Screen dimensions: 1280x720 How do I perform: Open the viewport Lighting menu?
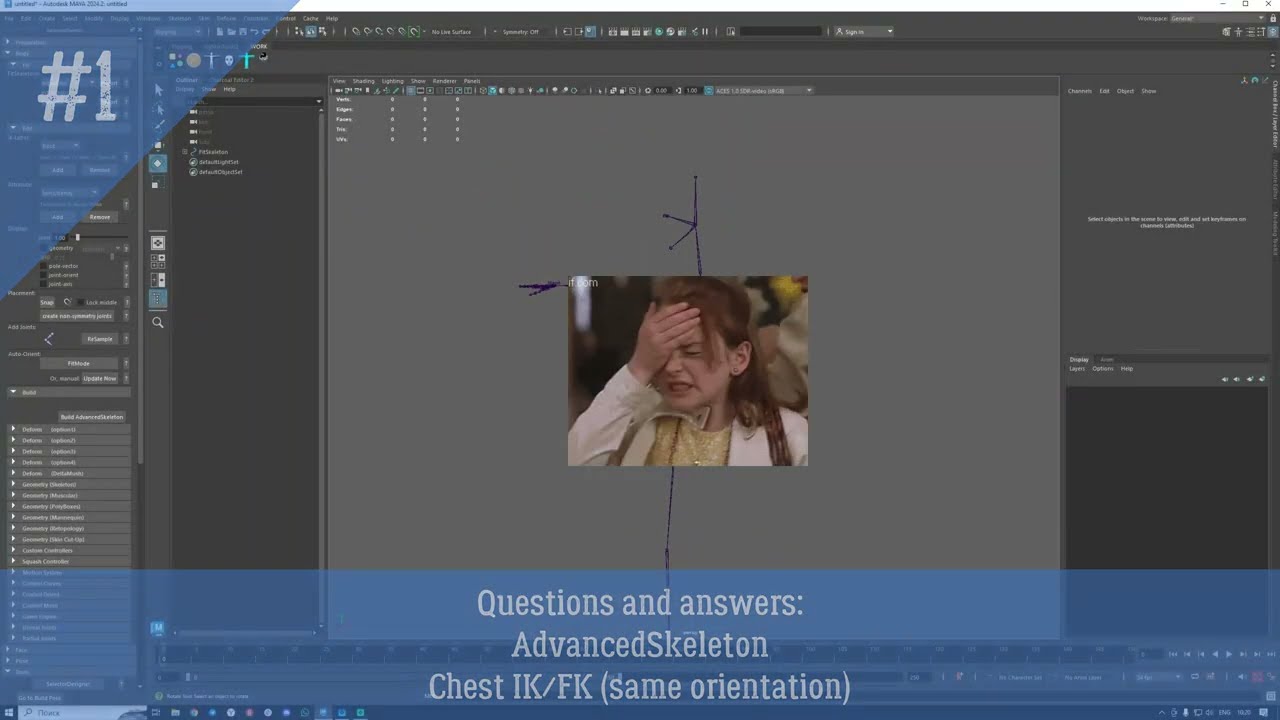tap(392, 81)
